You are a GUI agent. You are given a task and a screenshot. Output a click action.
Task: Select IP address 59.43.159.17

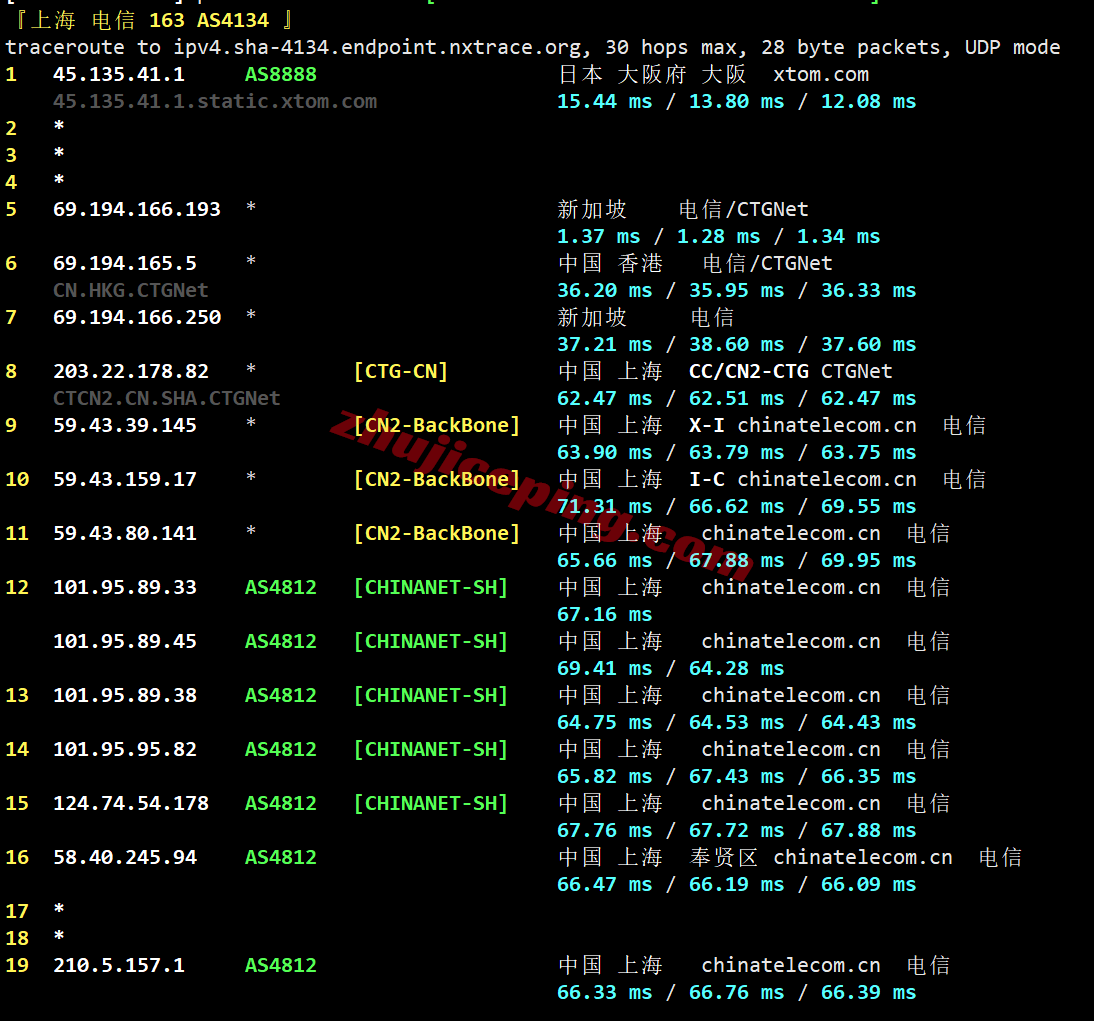125,479
